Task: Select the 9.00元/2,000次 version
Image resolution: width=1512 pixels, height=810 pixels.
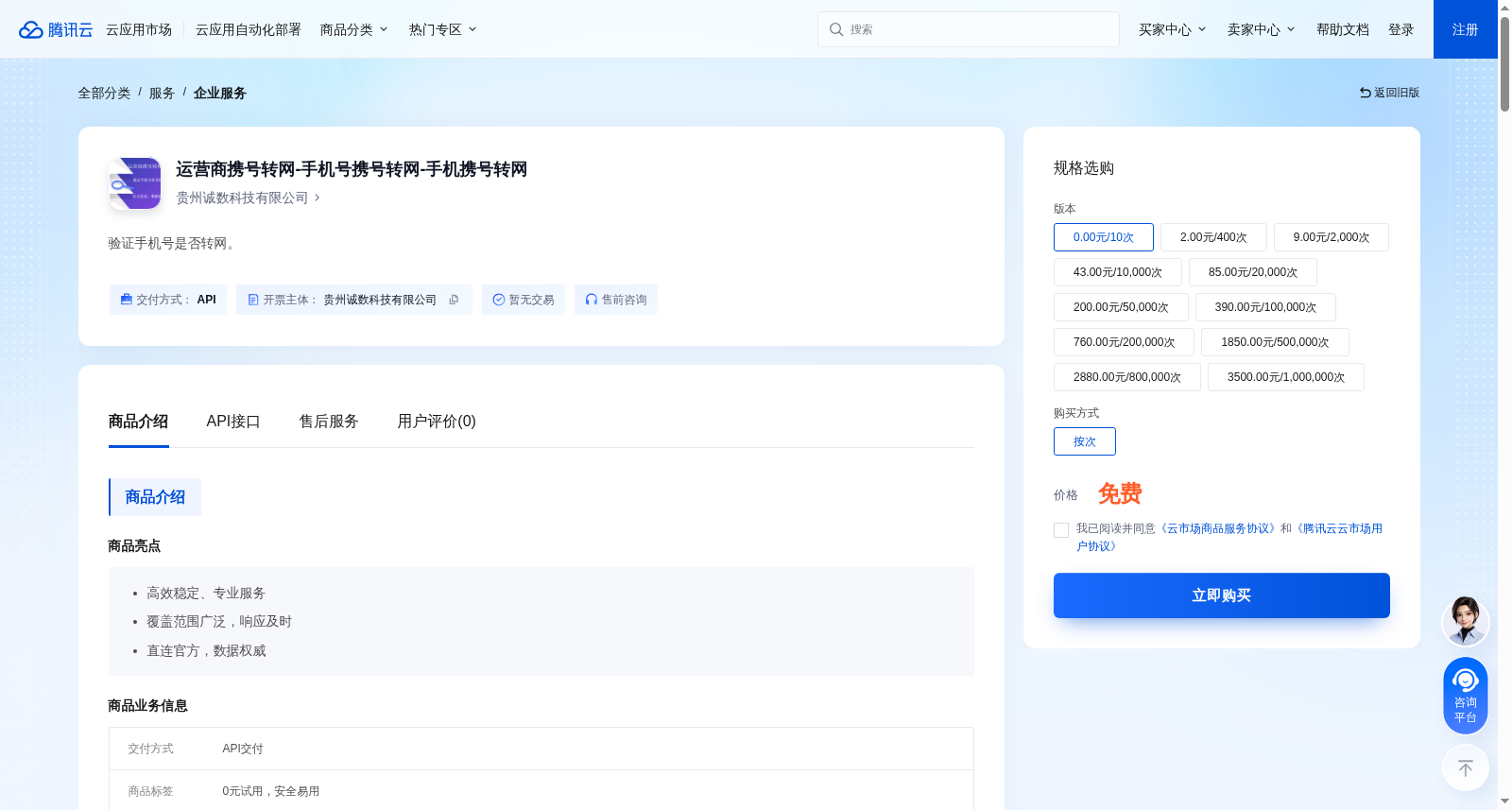Action: click(x=1332, y=237)
